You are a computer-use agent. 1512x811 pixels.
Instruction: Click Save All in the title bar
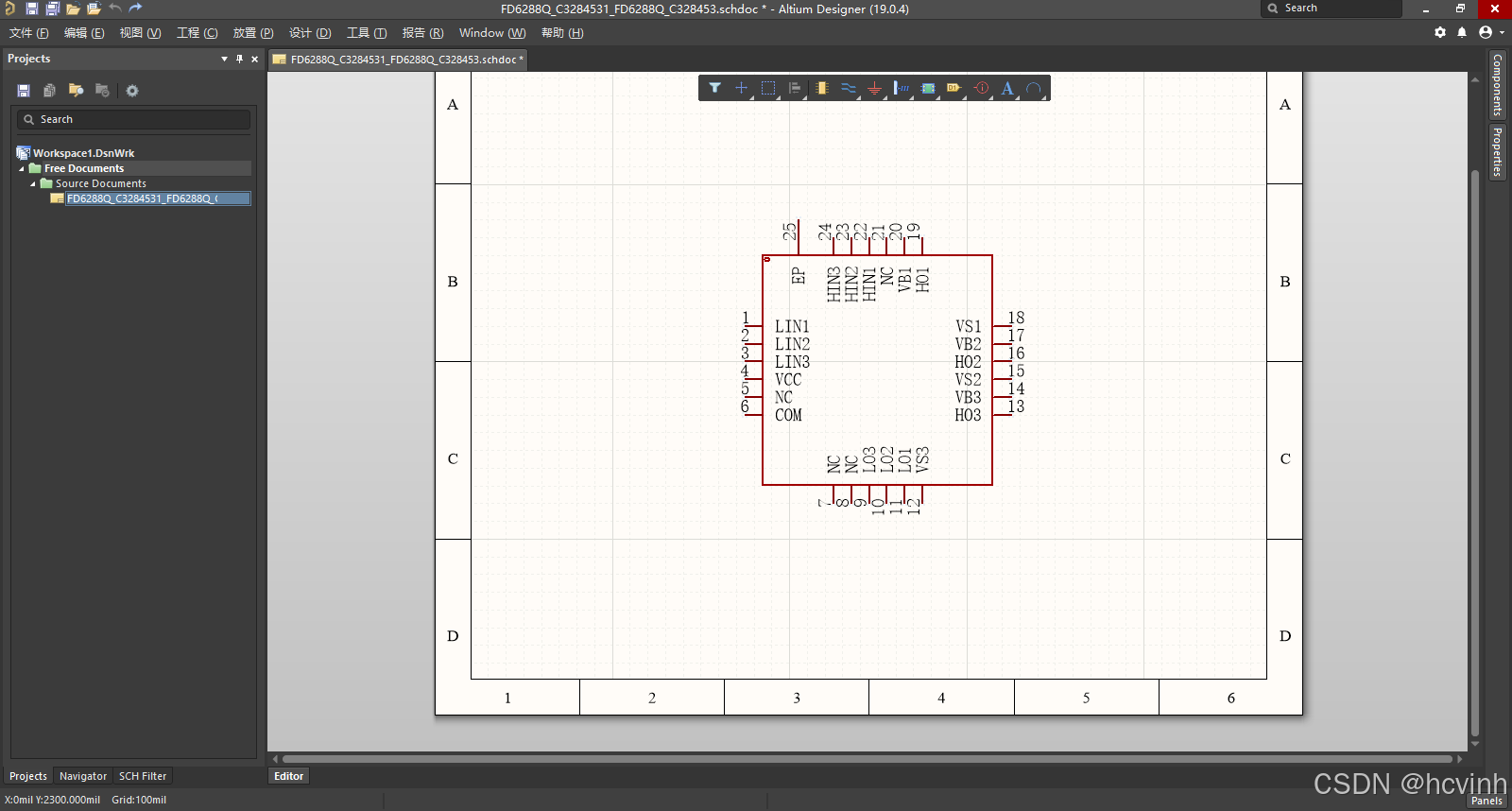tap(52, 9)
